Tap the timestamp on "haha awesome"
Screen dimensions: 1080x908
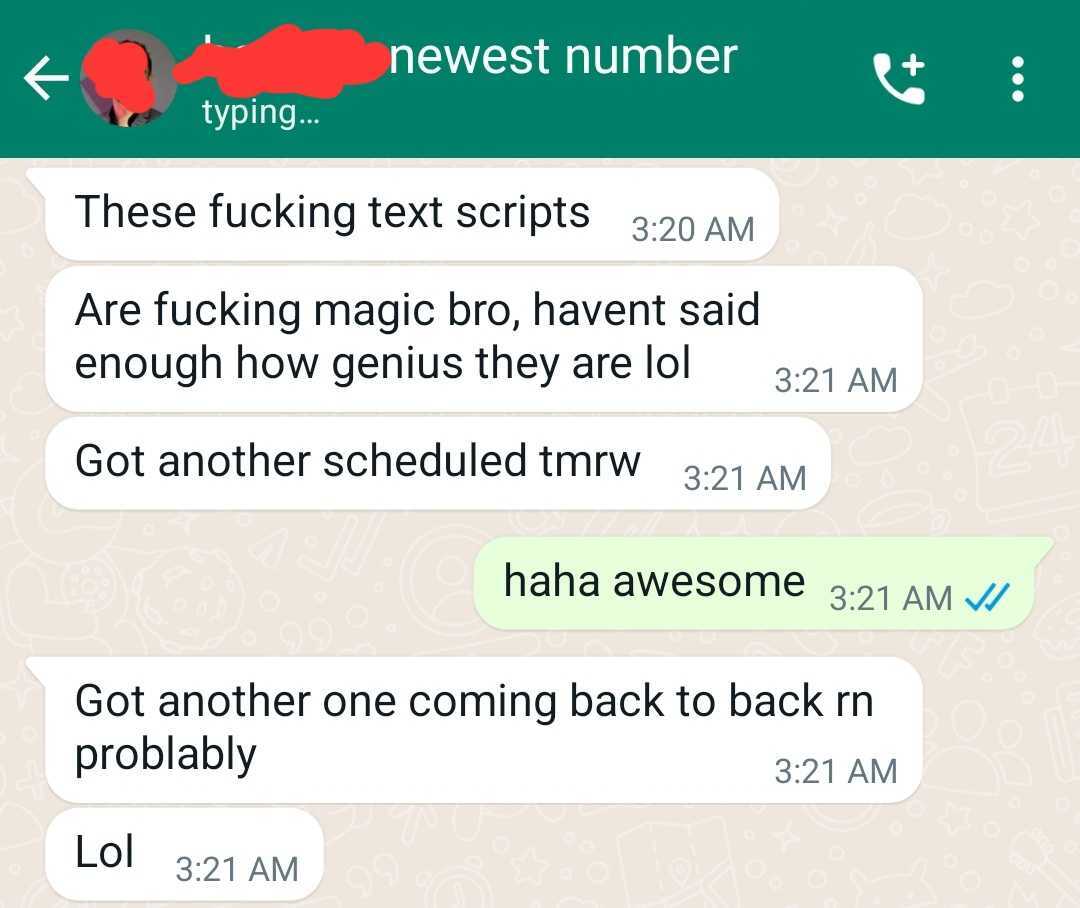tap(891, 597)
